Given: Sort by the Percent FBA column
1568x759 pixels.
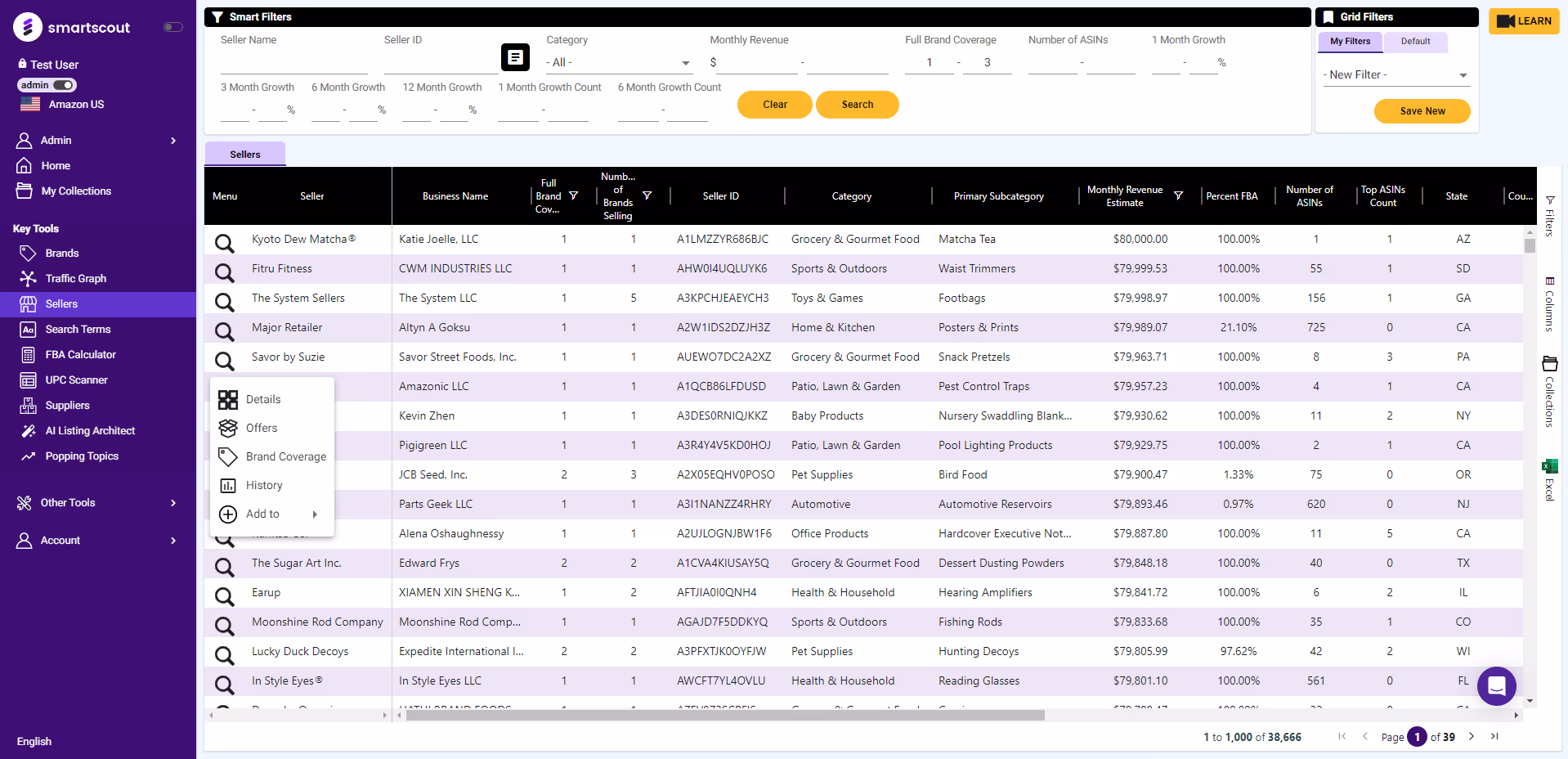Looking at the screenshot, I should pyautogui.click(x=1231, y=196).
